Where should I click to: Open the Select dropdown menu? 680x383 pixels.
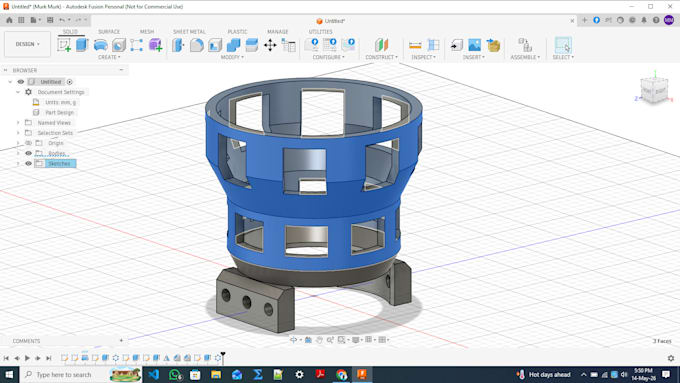(563, 57)
